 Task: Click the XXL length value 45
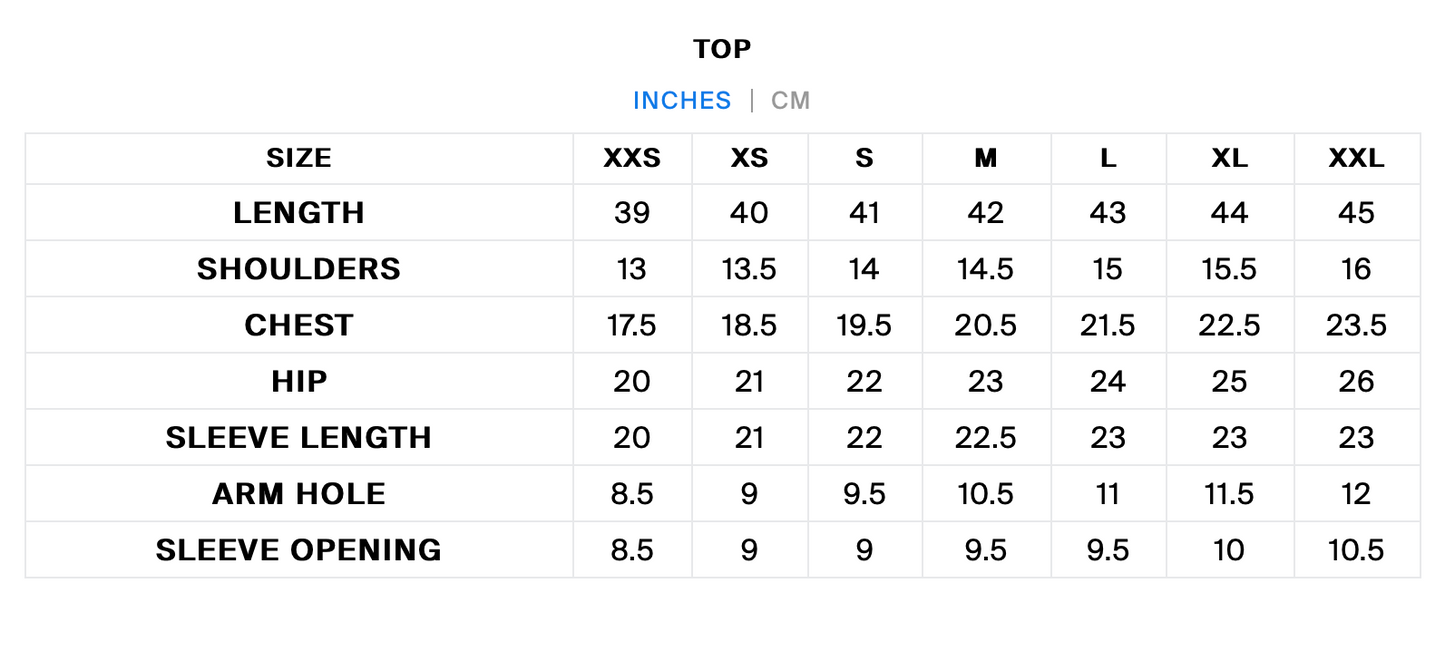[x=1356, y=213]
